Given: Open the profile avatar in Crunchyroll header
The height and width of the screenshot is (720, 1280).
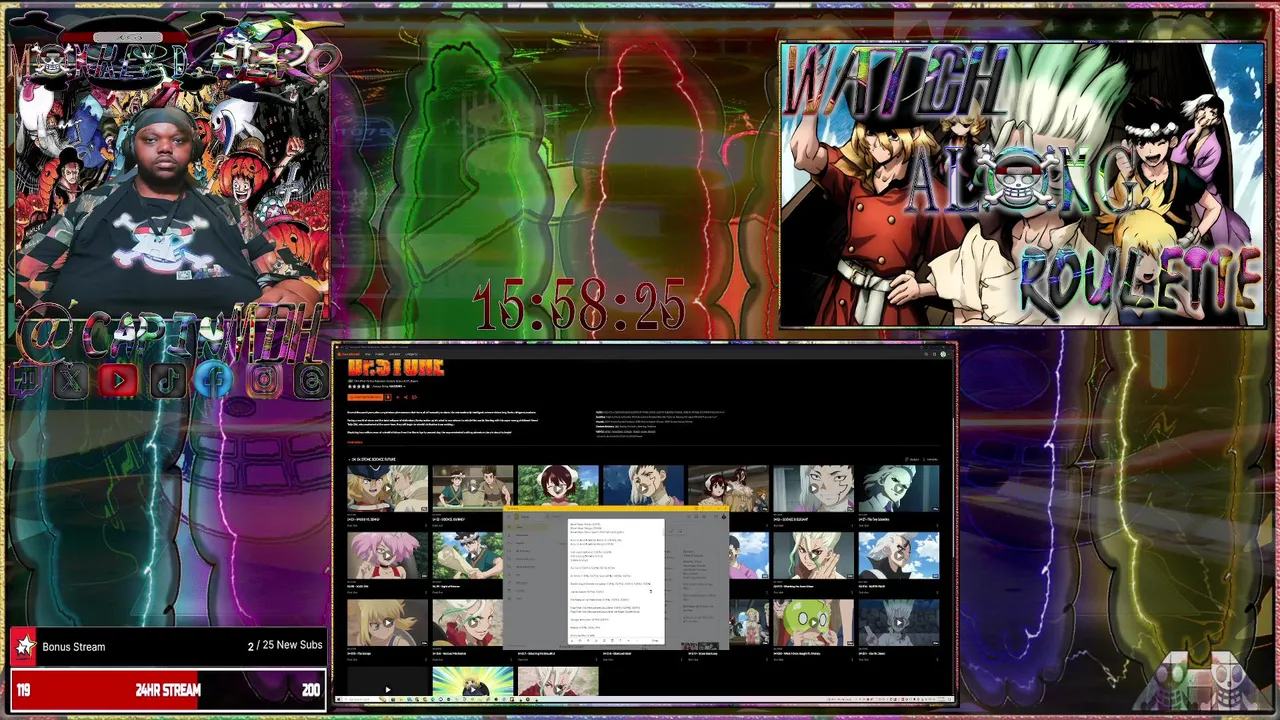Looking at the screenshot, I should point(942,354).
